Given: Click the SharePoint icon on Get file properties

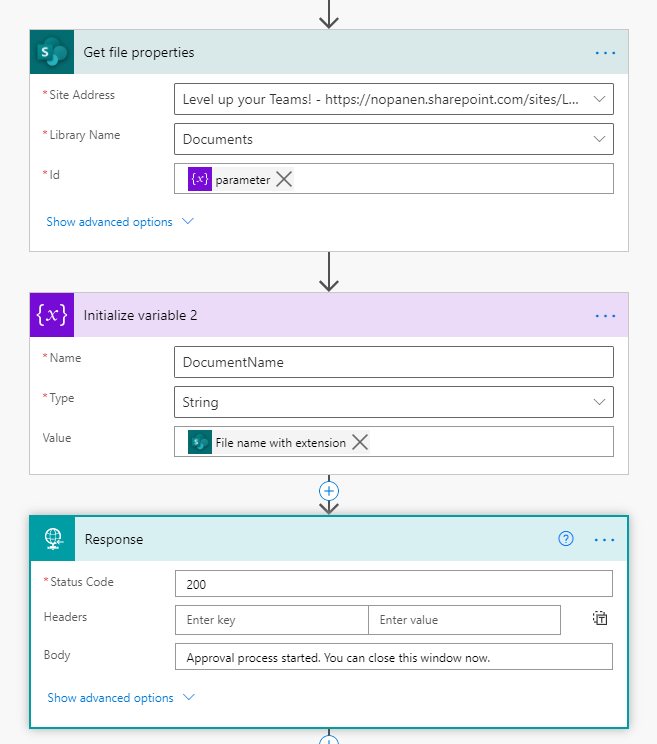Looking at the screenshot, I should click(x=51, y=52).
